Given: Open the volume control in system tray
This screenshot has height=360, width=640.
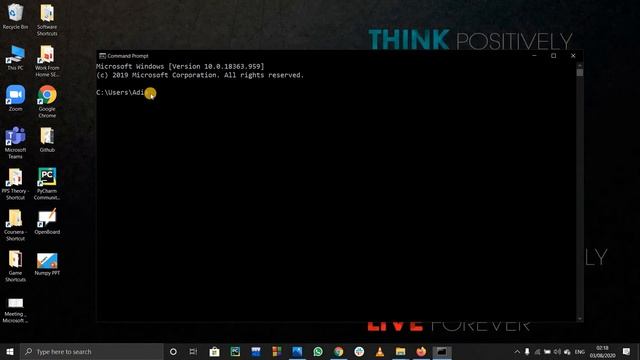Looking at the screenshot, I should tap(557, 351).
